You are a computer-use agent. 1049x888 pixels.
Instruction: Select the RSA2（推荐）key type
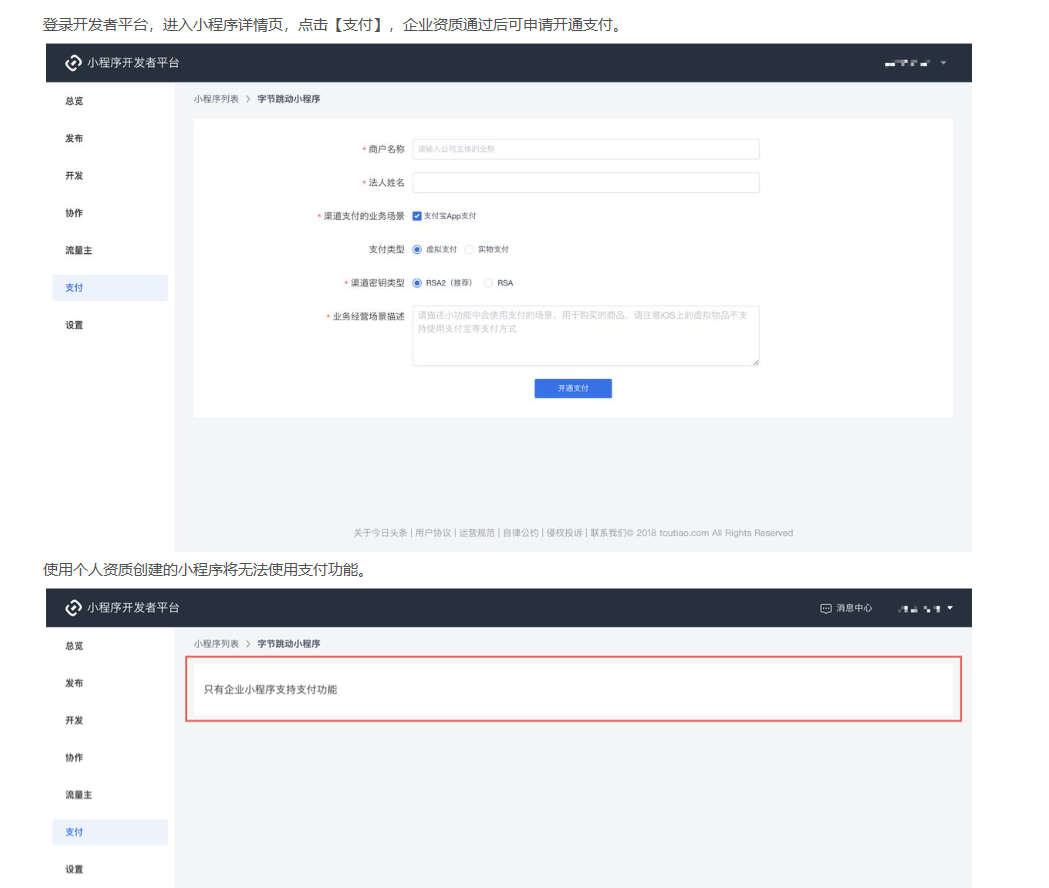pyautogui.click(x=417, y=283)
